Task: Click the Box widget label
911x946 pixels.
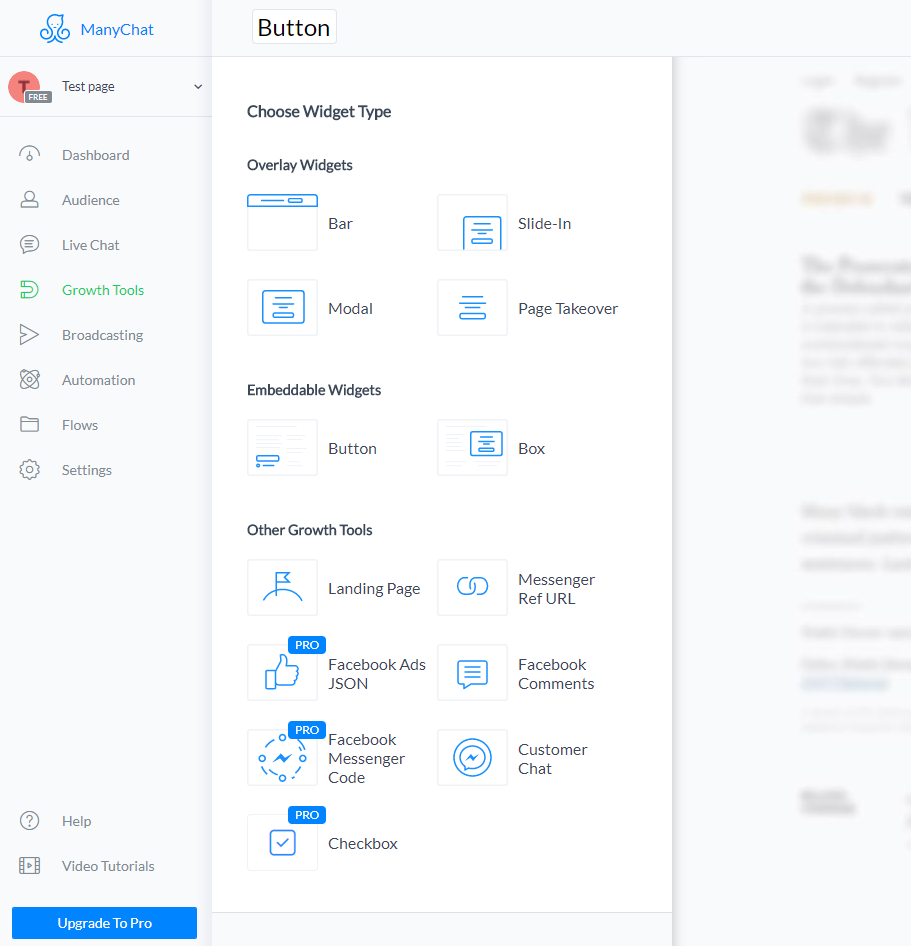Action: point(531,448)
